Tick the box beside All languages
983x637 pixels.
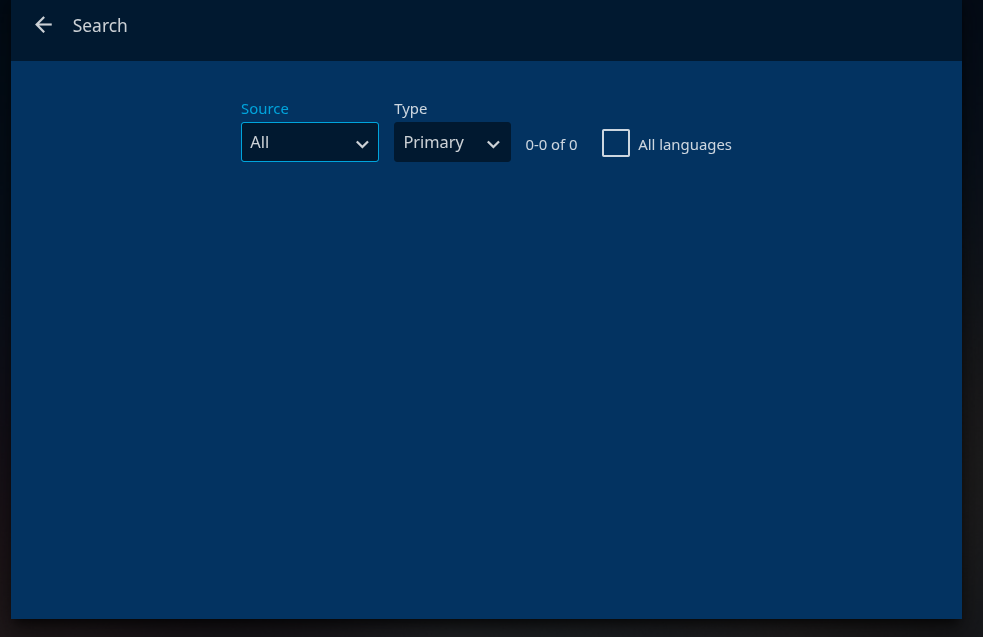(616, 143)
